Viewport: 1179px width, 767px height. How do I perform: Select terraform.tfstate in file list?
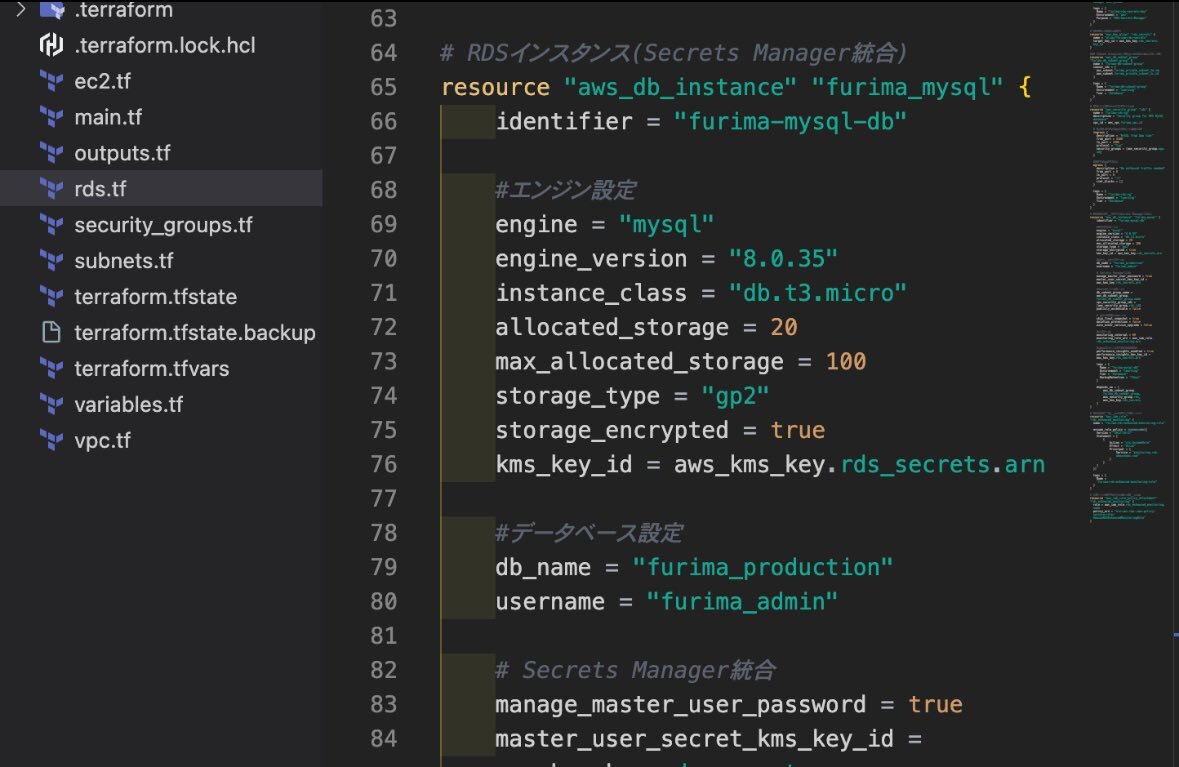(x=155, y=297)
